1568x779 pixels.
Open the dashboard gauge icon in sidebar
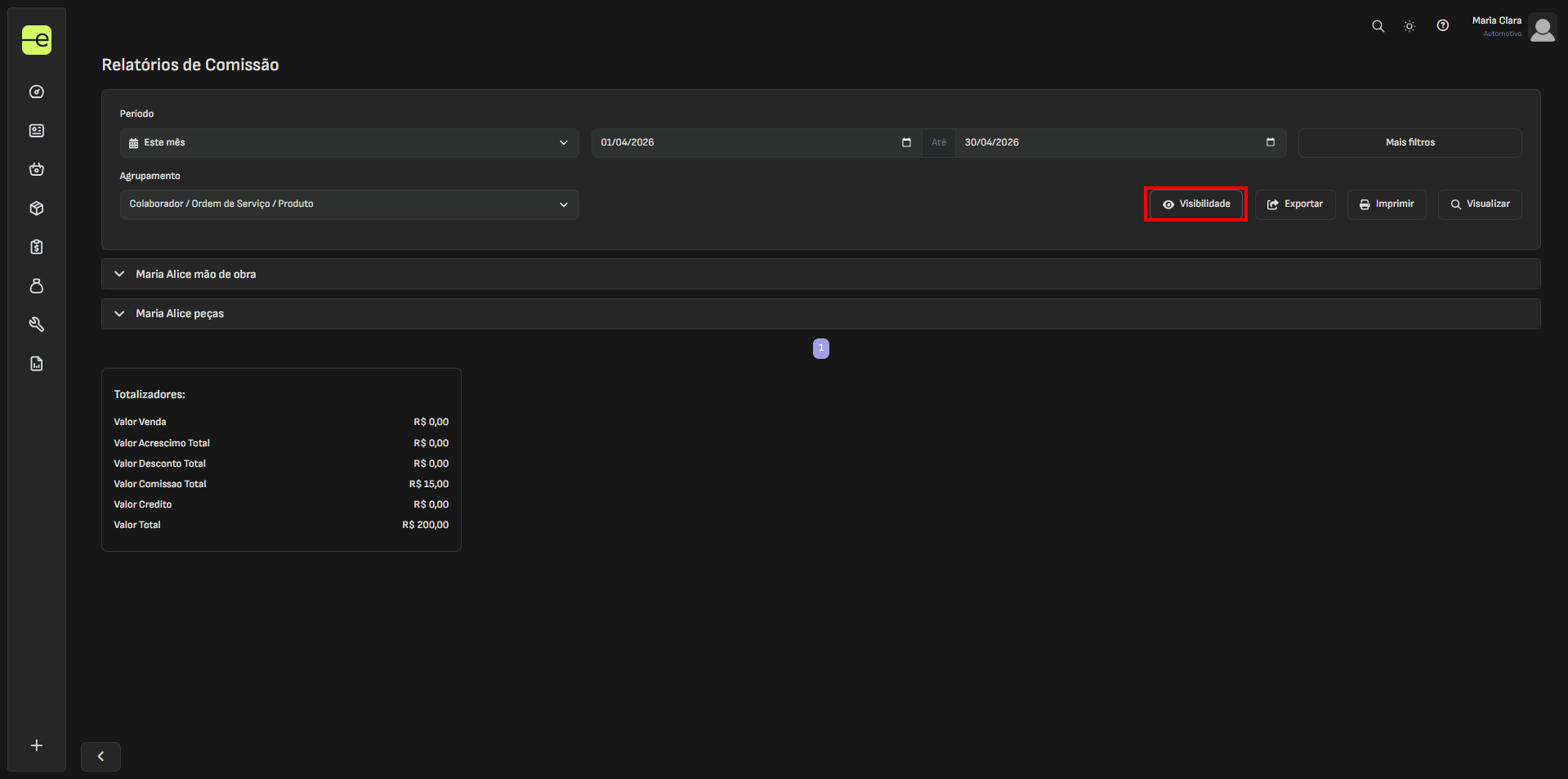pyautogui.click(x=37, y=92)
